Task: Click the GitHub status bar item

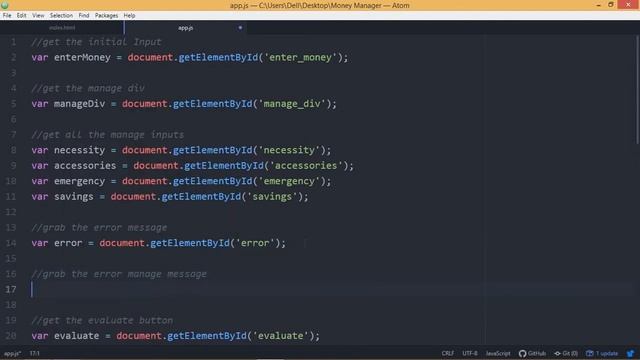Action: 532,353
